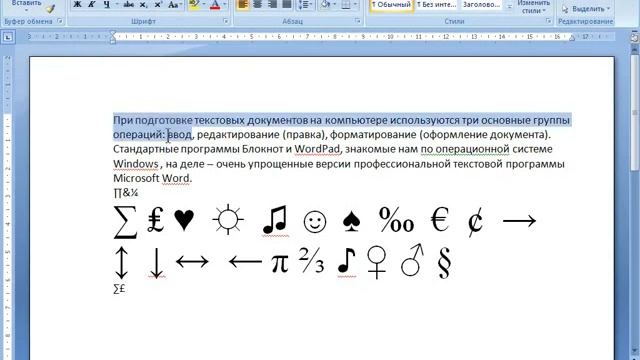Click the spade ♠ symbol
640x360 pixels.
pos(351,221)
